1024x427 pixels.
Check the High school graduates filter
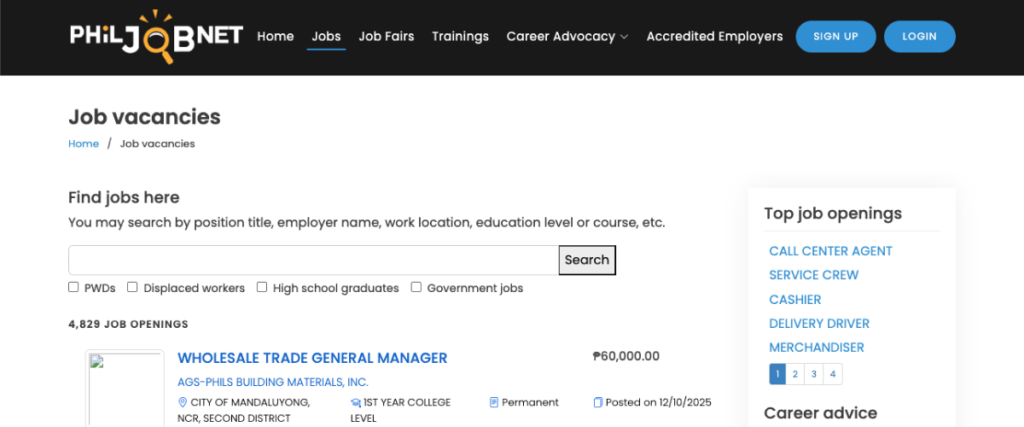262,287
